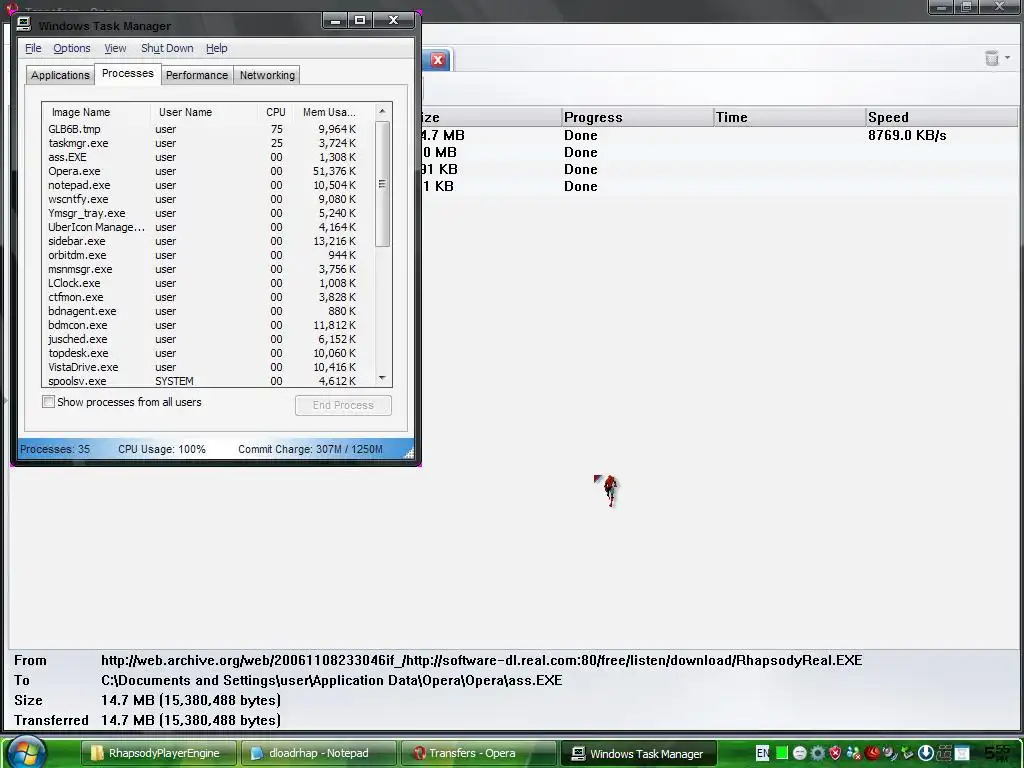The width and height of the screenshot is (1024, 768).
Task: Click the End Process button
Action: coord(343,405)
